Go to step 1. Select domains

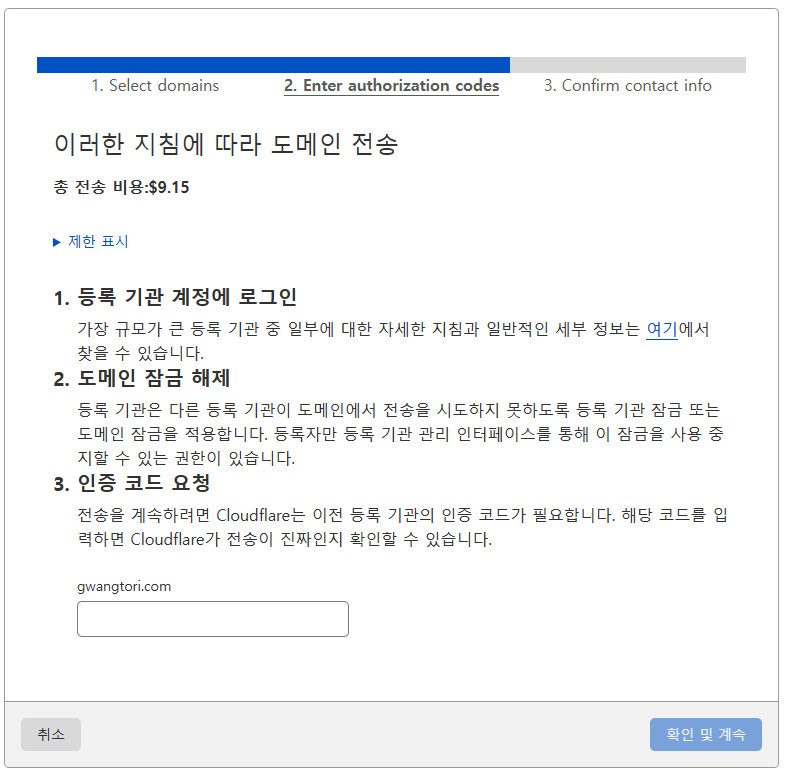[155, 85]
